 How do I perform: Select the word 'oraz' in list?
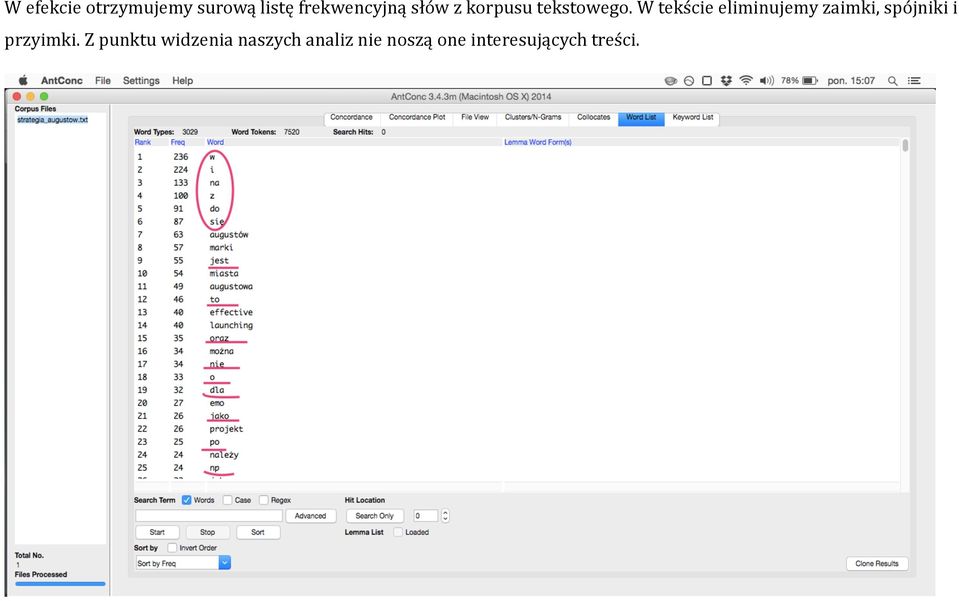click(x=219, y=338)
